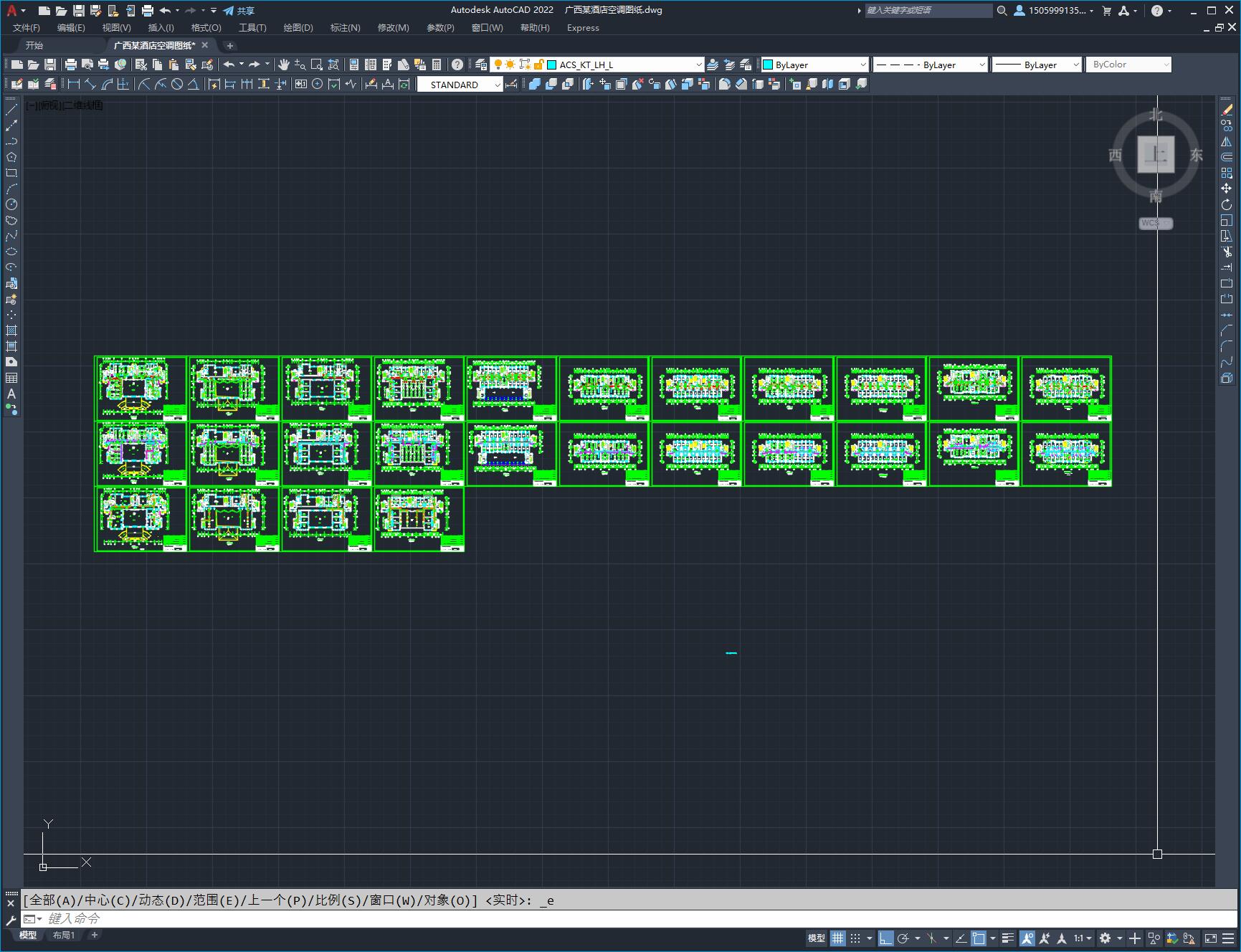Select the Move tool on modify toolbar

[x=1227, y=189]
